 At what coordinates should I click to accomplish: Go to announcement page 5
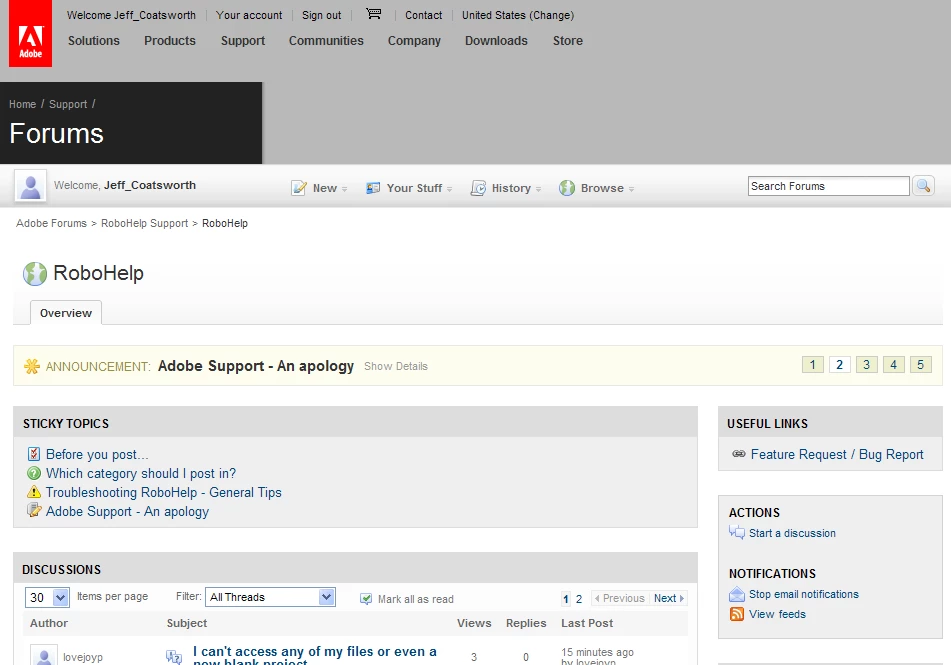[x=921, y=365]
